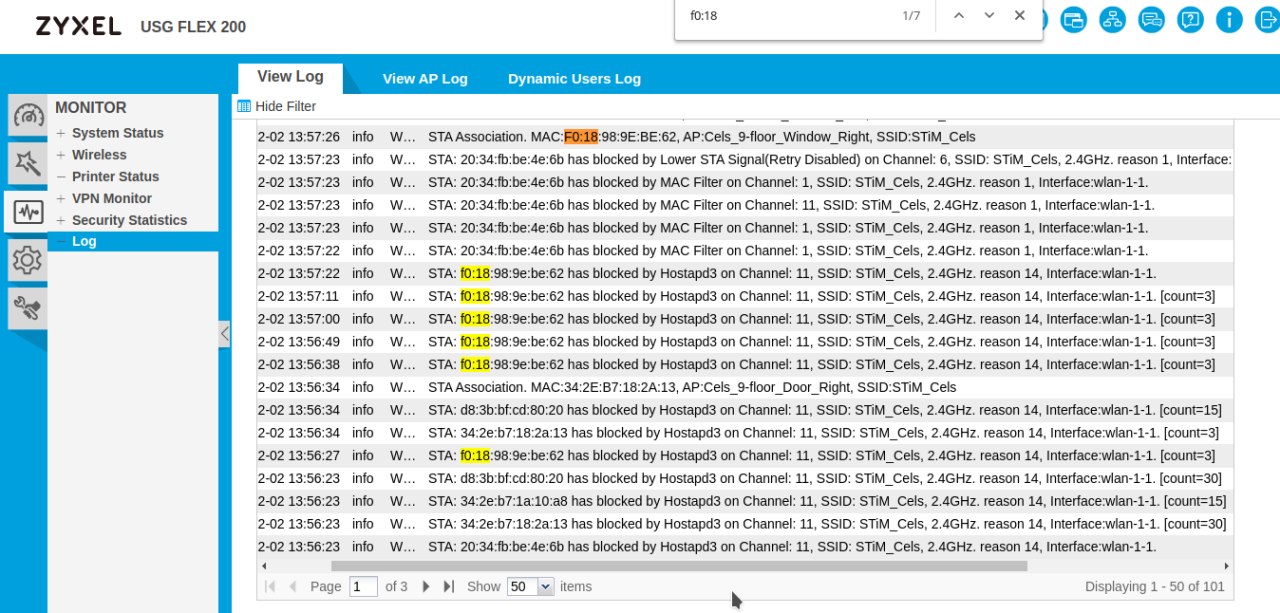The image size is (1280, 613).
Task: Expand the System Status tree node
Action: [x=62, y=133]
